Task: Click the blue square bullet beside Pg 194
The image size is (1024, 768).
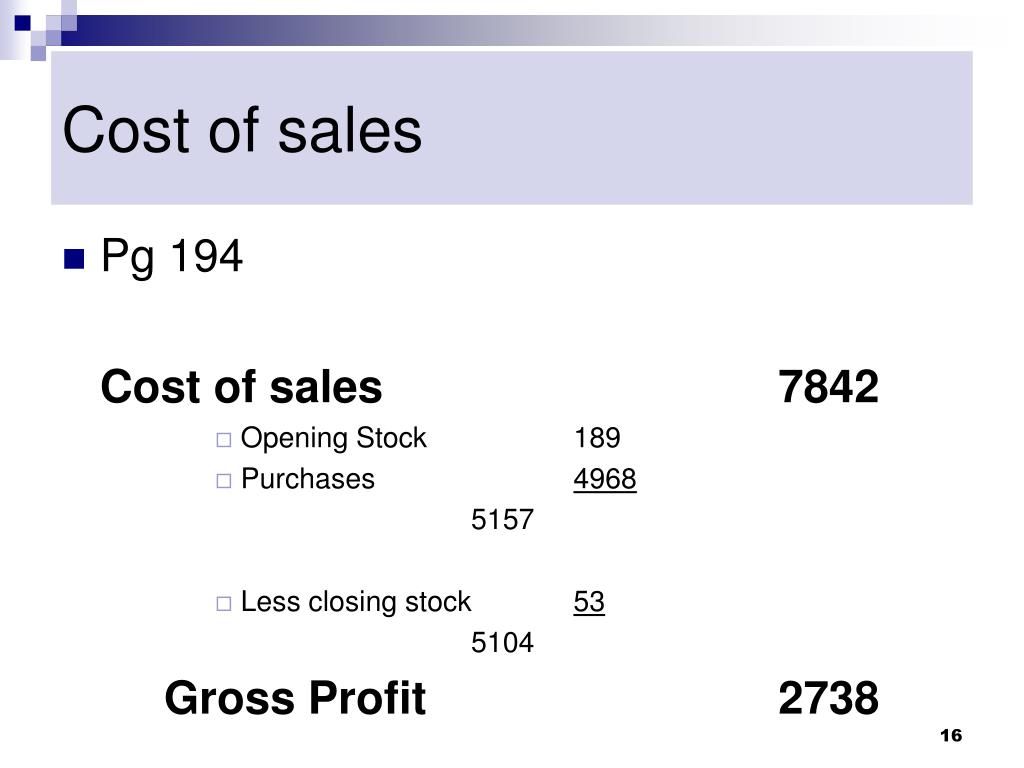Action: pyautogui.click(x=74, y=259)
